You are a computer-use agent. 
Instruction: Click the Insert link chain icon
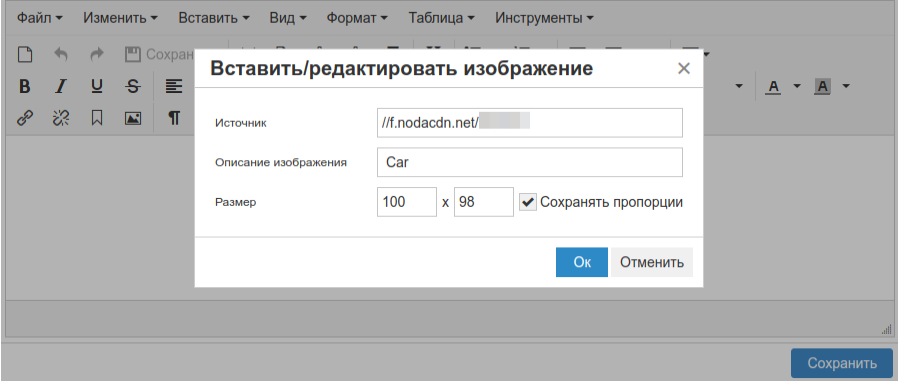point(24,118)
